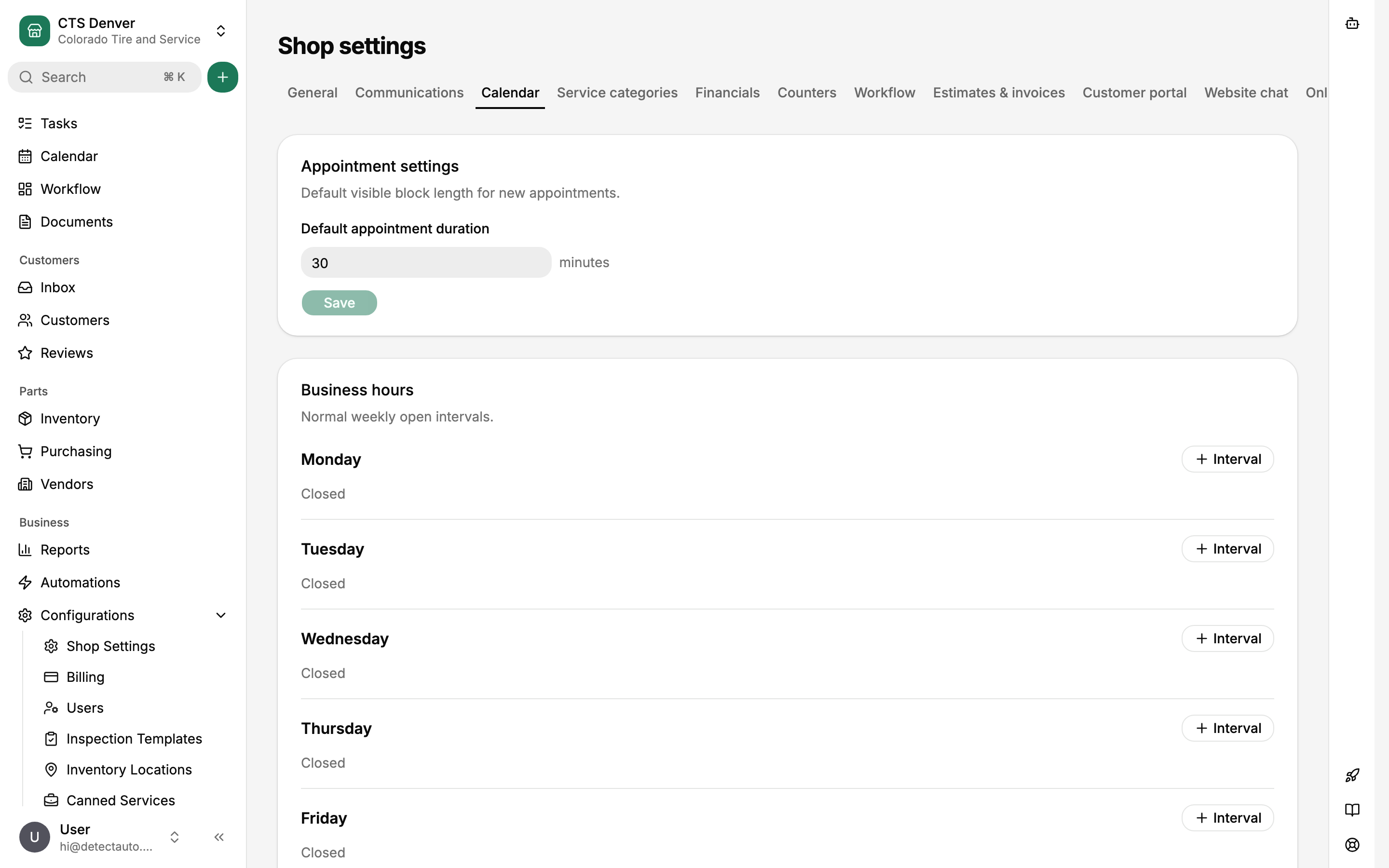The image size is (1389, 868).
Task: Open the Customer portal tab
Action: (x=1134, y=93)
